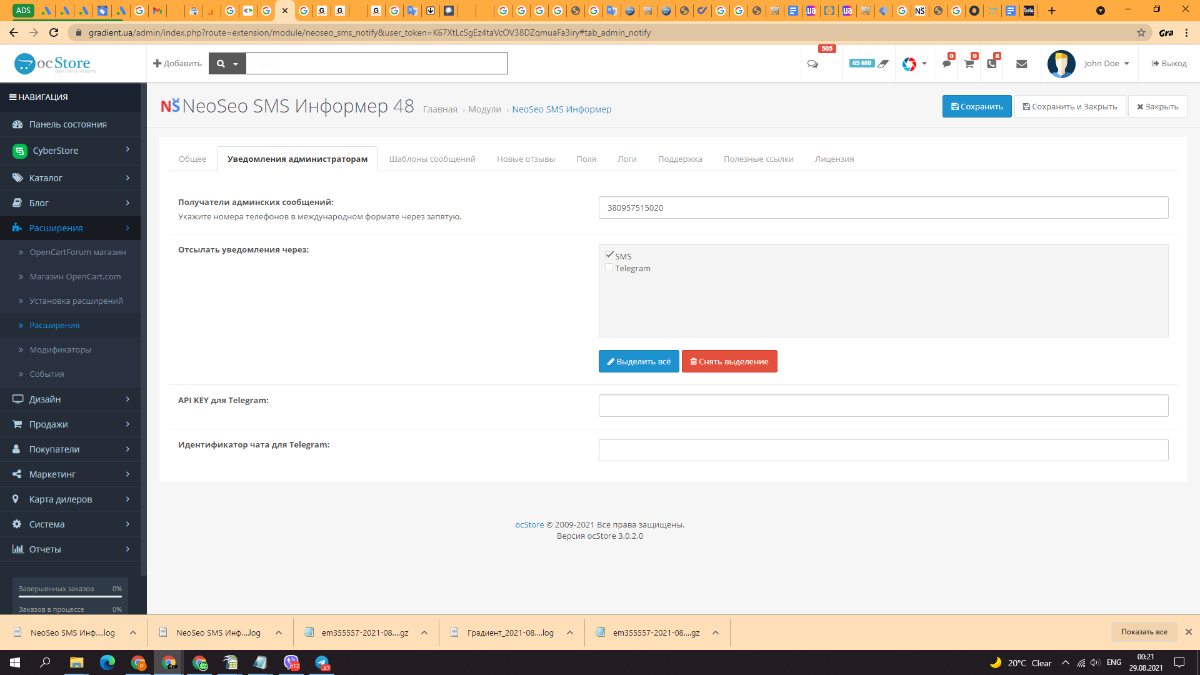Click the admin message recipients phone field

coord(883,207)
